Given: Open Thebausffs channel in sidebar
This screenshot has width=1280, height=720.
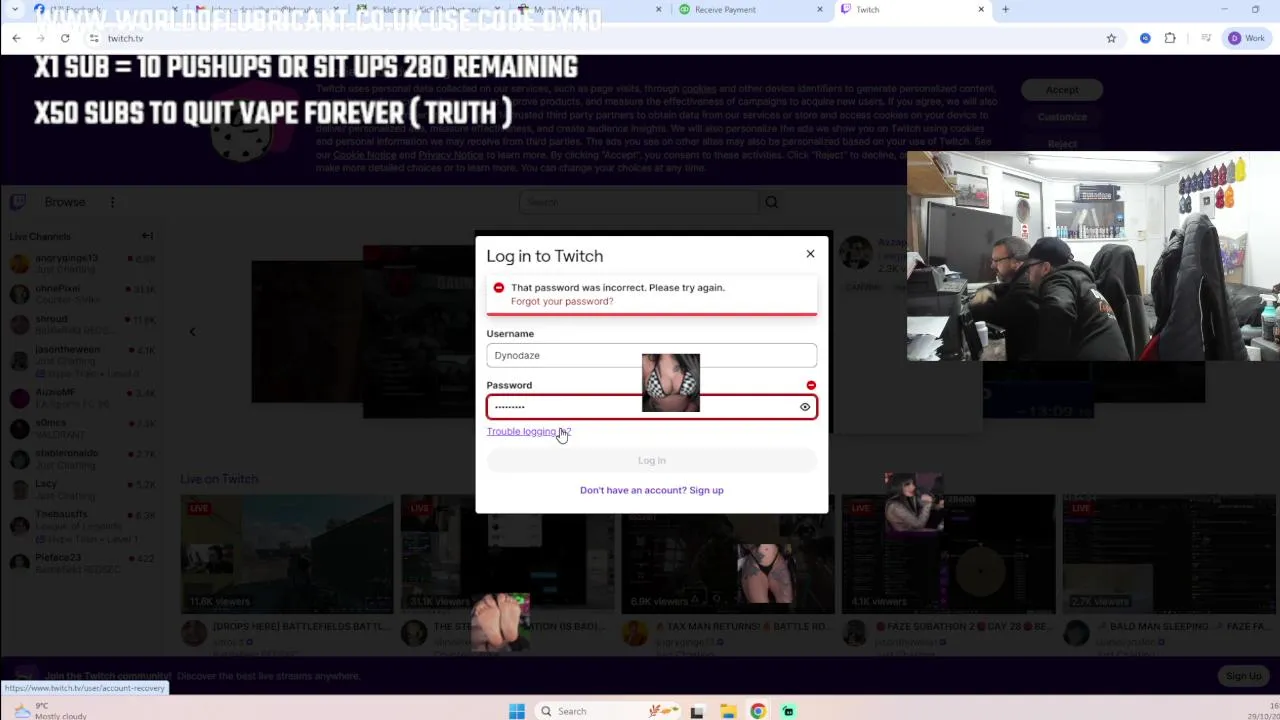Looking at the screenshot, I should (x=80, y=526).
